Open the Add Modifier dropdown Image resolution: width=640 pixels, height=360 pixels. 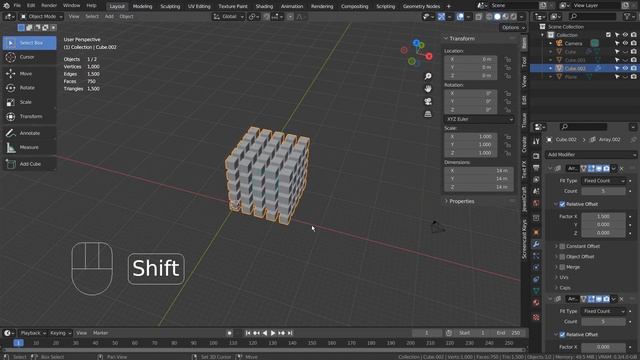tap(591, 155)
